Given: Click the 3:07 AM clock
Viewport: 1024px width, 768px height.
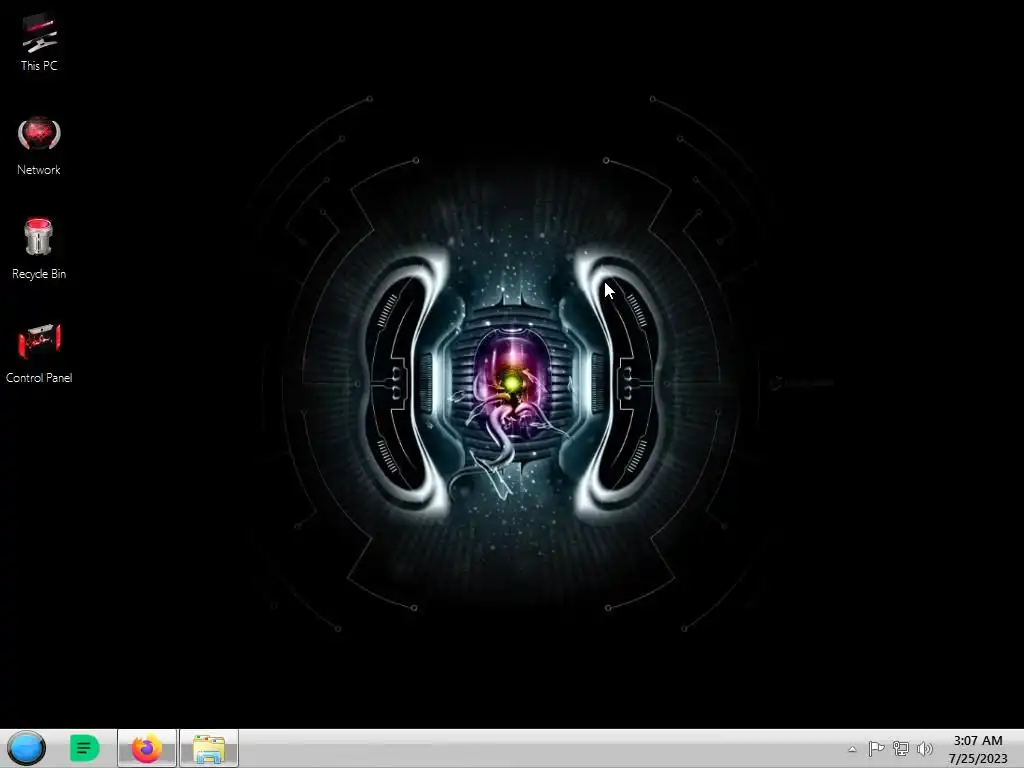Looking at the screenshot, I should 978,741.
